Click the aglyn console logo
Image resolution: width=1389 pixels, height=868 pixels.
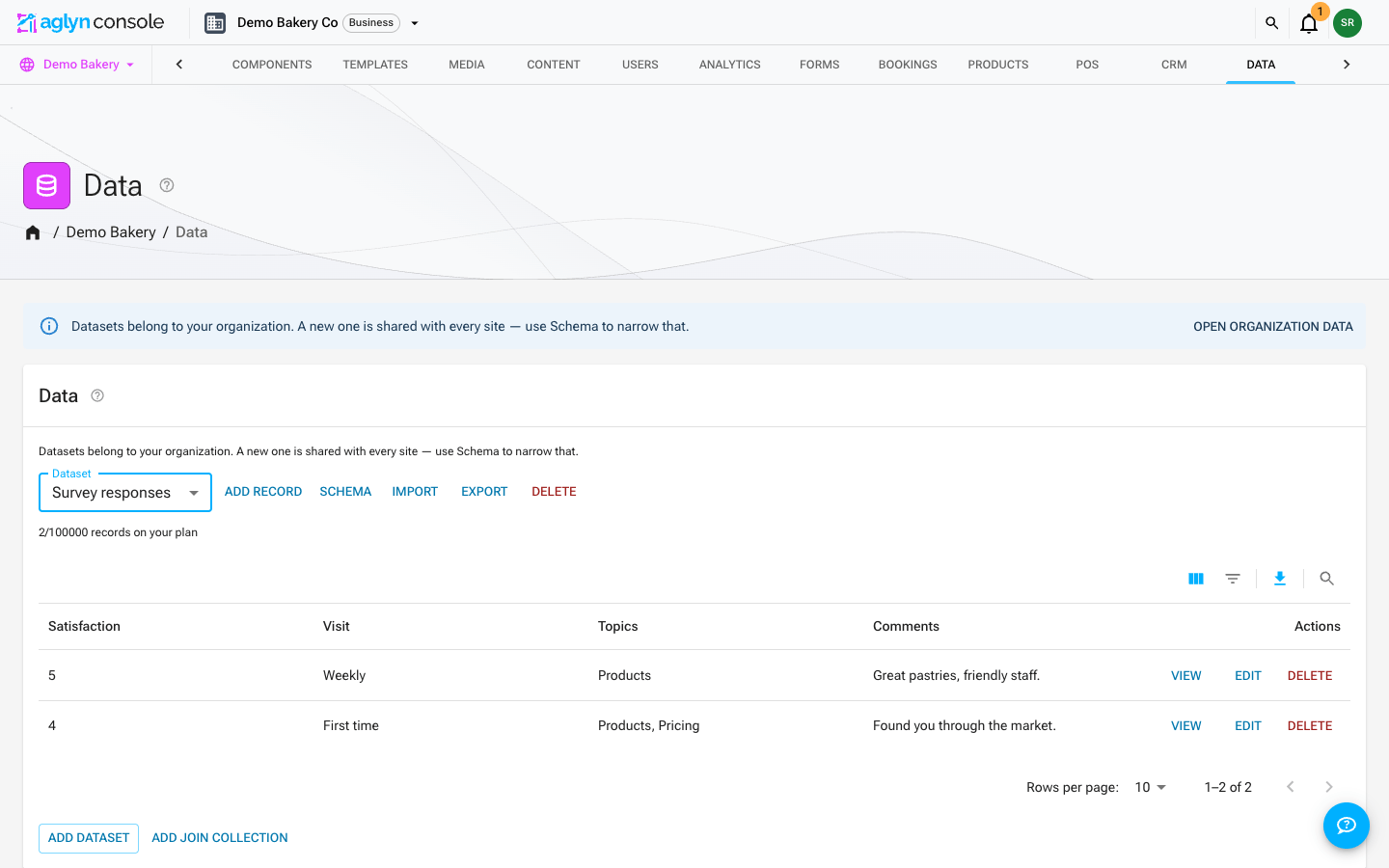tap(91, 22)
